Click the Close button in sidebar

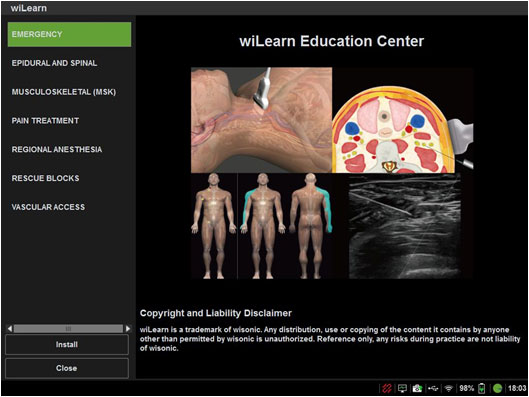pos(67,368)
